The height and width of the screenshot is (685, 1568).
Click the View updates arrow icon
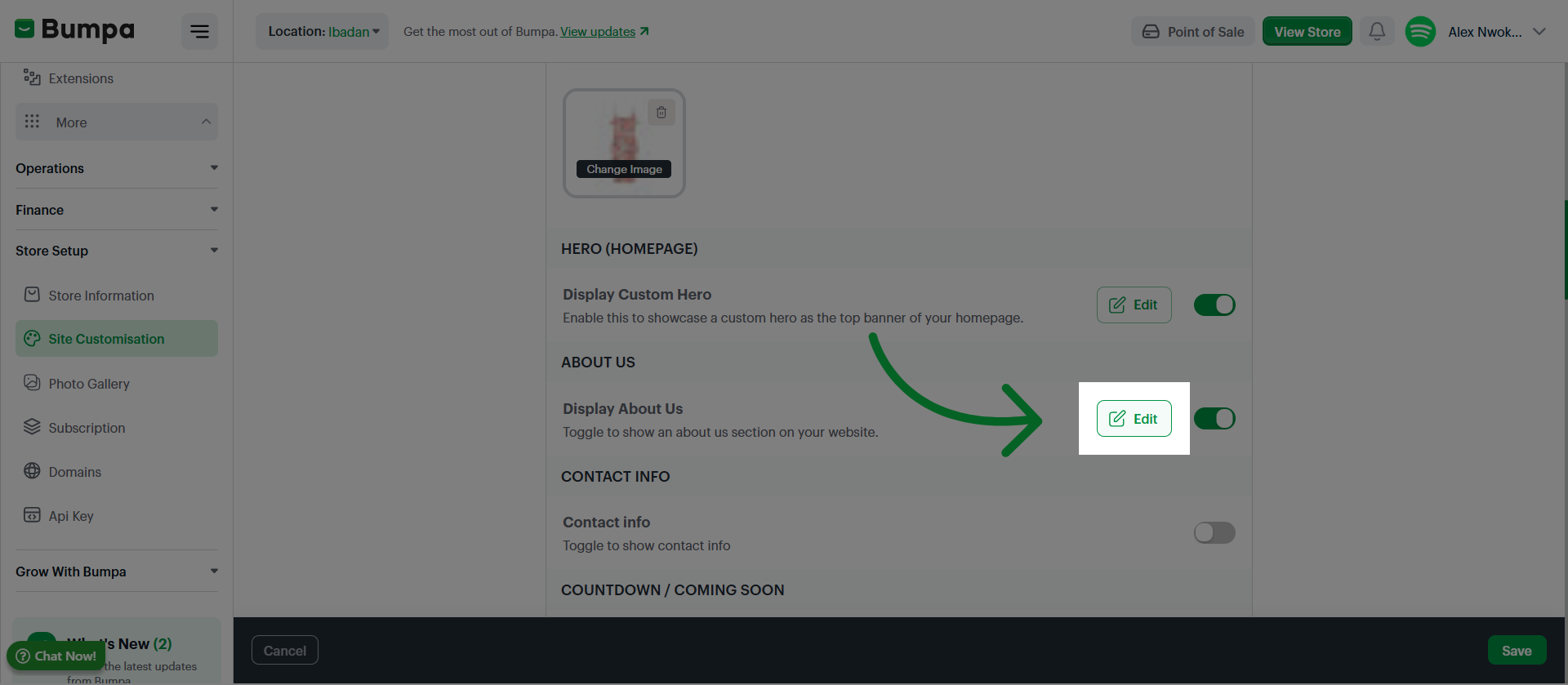click(644, 31)
